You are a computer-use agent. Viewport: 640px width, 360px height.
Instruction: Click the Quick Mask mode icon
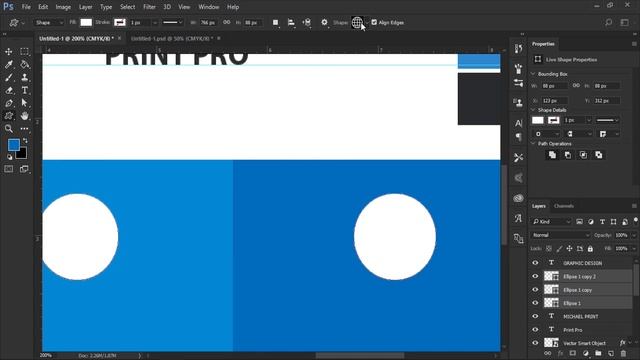9,169
